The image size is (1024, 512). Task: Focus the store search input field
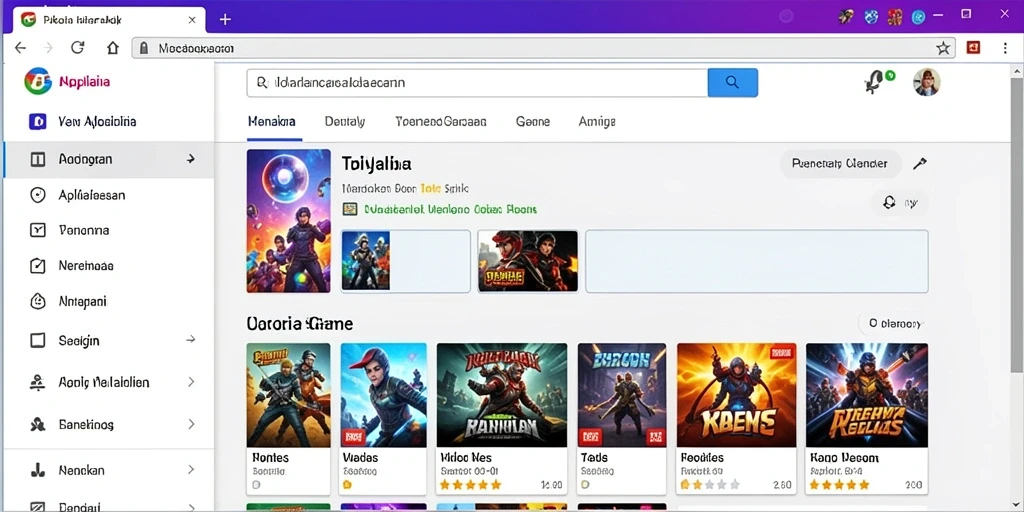pos(477,82)
